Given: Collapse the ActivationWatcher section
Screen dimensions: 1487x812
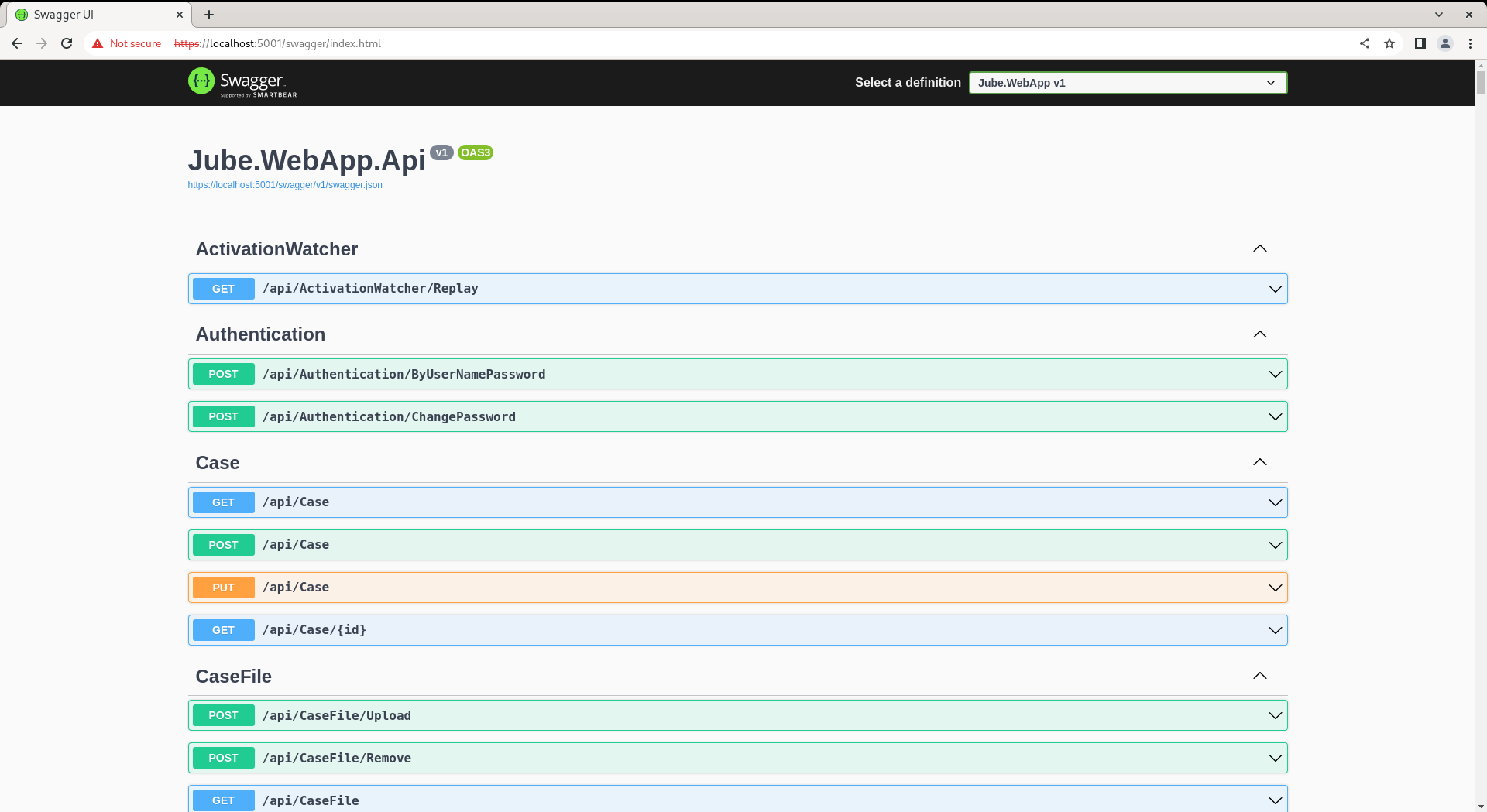Looking at the screenshot, I should tap(1260, 248).
